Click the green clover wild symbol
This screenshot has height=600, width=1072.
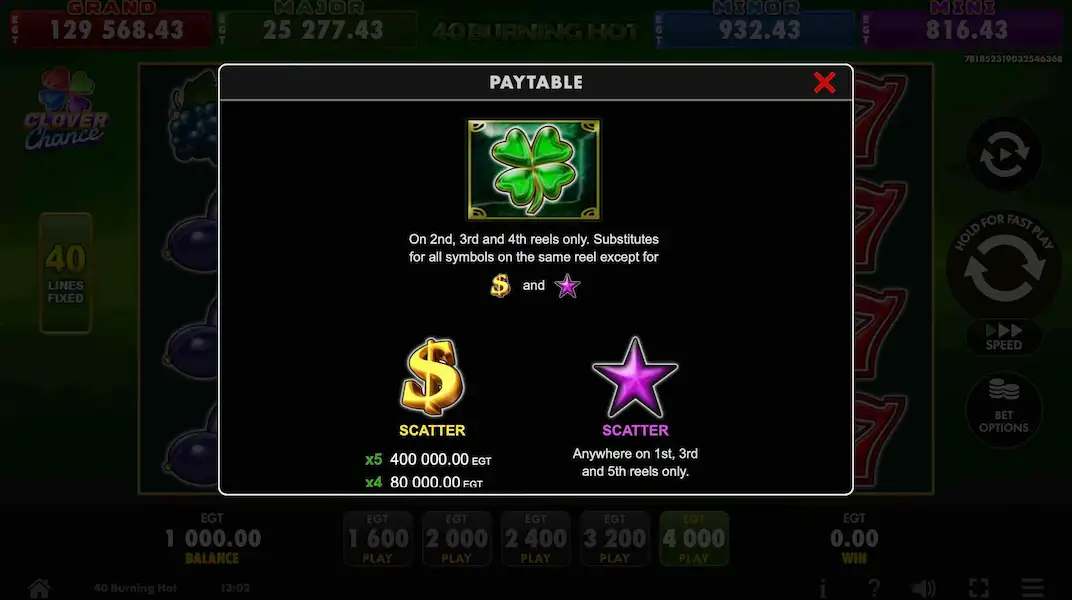(534, 169)
